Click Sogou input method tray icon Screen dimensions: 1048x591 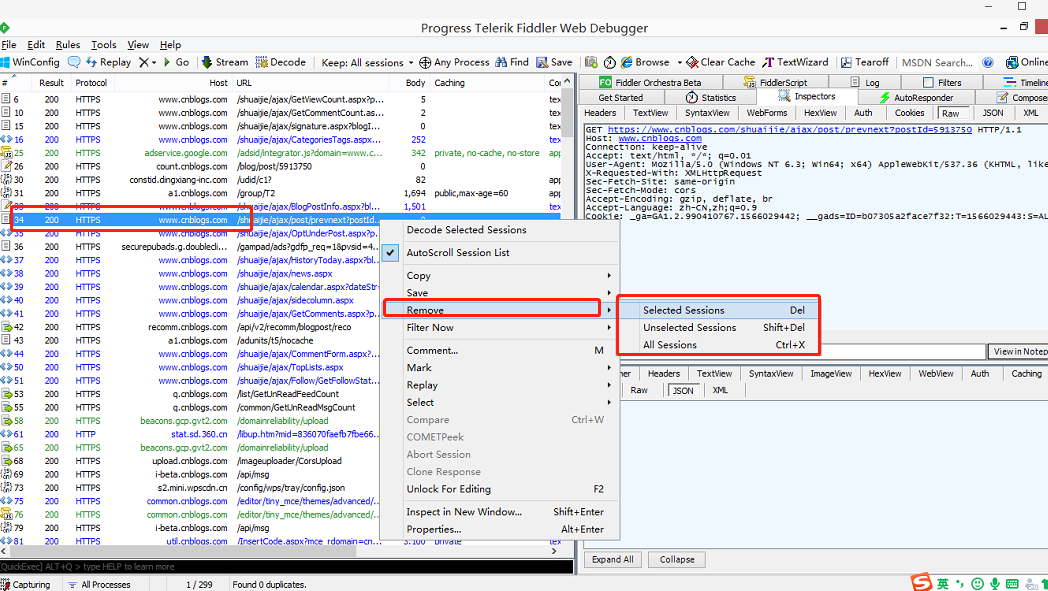point(921,583)
